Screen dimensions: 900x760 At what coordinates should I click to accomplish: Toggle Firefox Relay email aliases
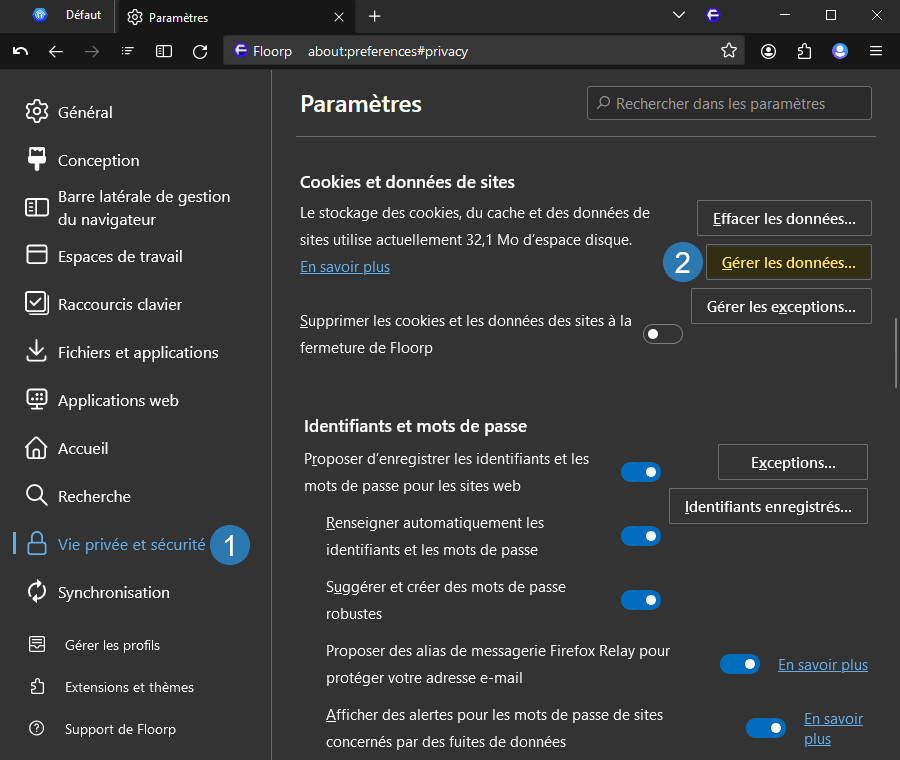740,664
